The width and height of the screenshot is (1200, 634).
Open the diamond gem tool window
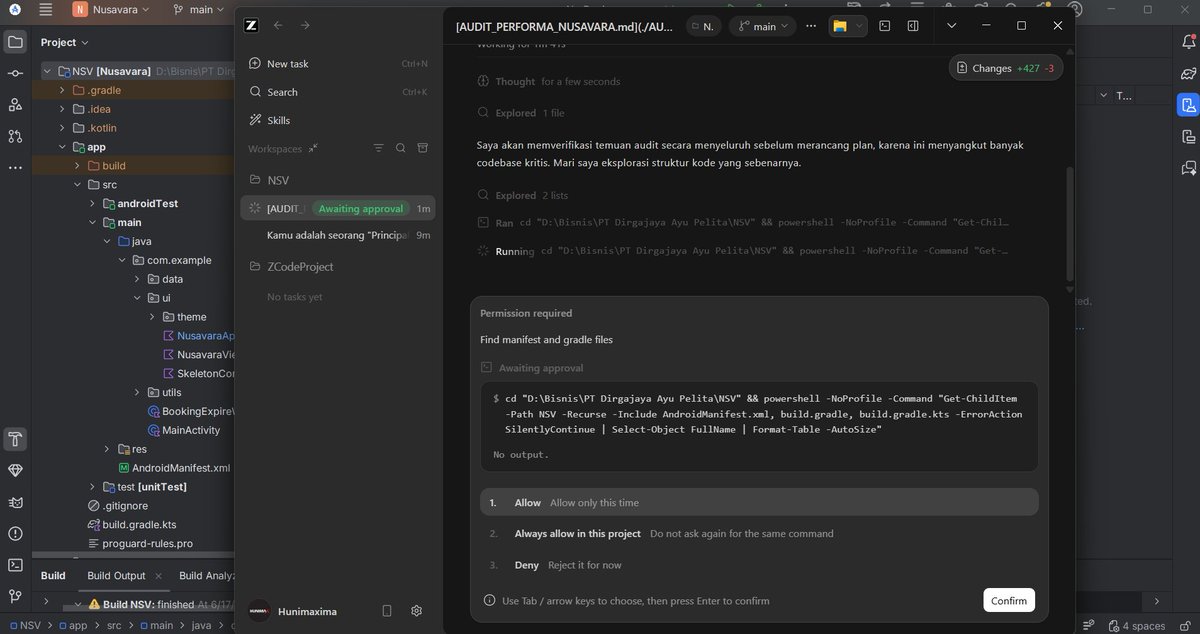(15, 470)
